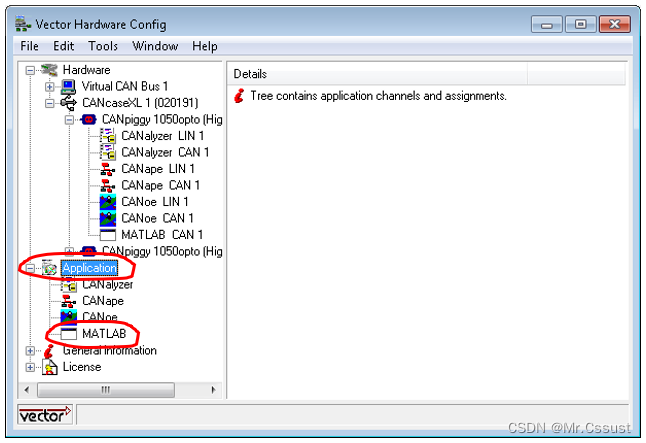Open the File menu
This screenshot has width=646, height=443.
pyautogui.click(x=30, y=46)
